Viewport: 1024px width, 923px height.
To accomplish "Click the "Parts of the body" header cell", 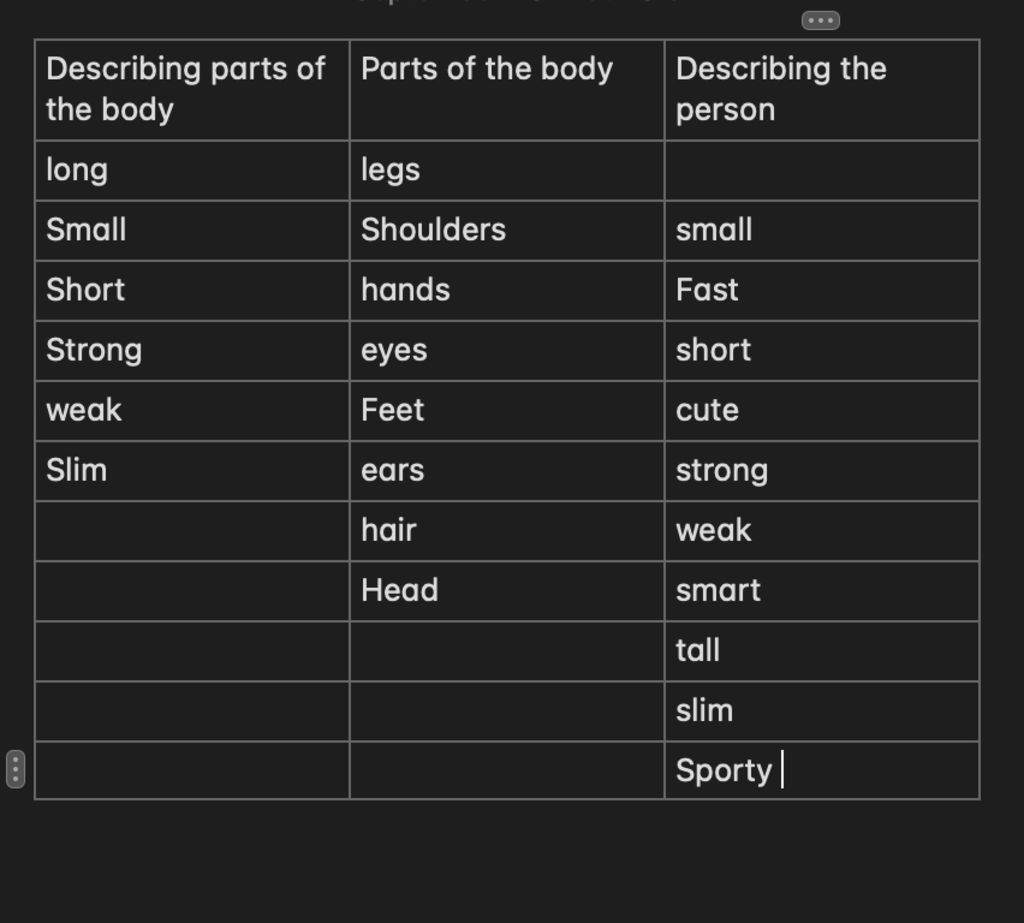I will tap(506, 90).
